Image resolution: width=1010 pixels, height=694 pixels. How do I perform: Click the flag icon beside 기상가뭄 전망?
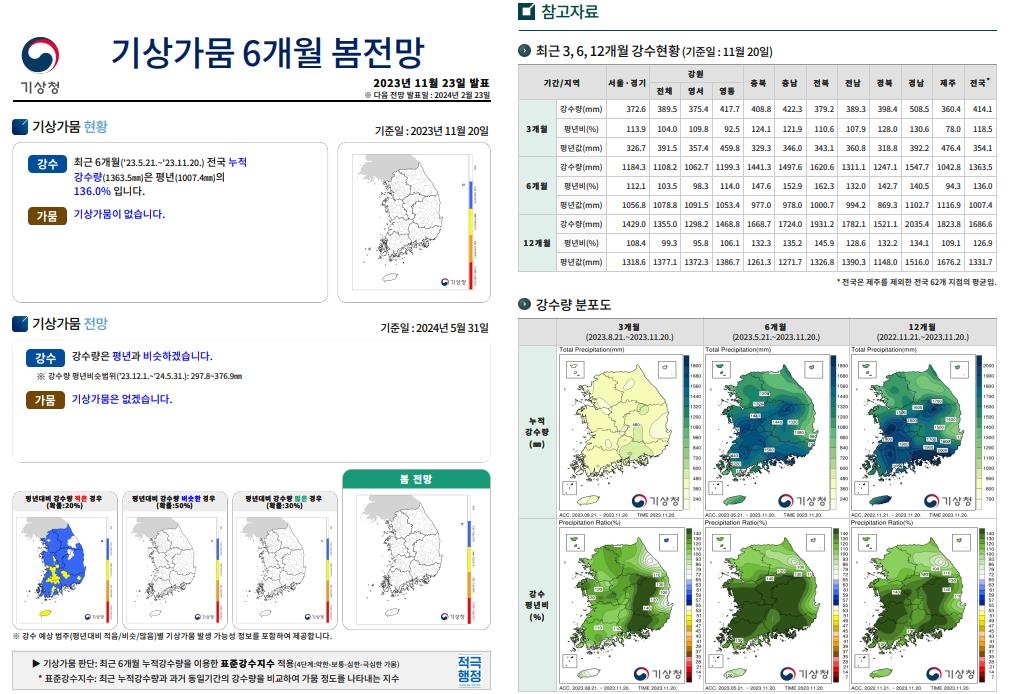coord(20,324)
